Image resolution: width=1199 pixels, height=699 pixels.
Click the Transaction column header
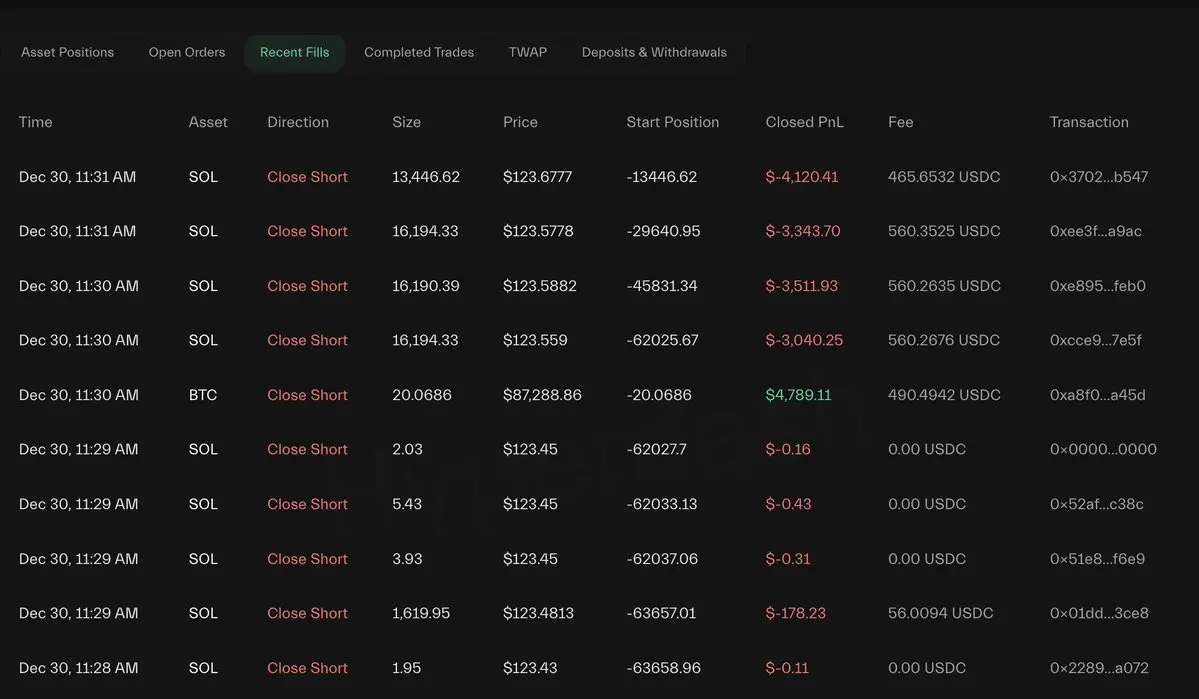1089,122
